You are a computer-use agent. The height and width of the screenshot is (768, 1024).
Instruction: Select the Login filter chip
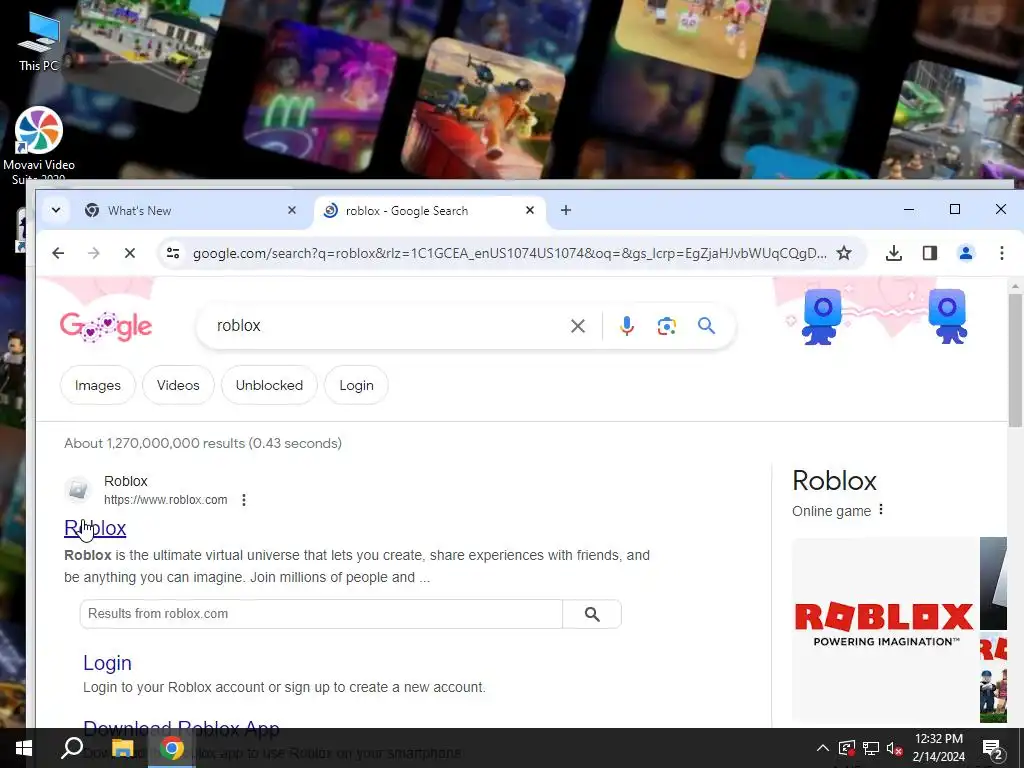(x=357, y=385)
